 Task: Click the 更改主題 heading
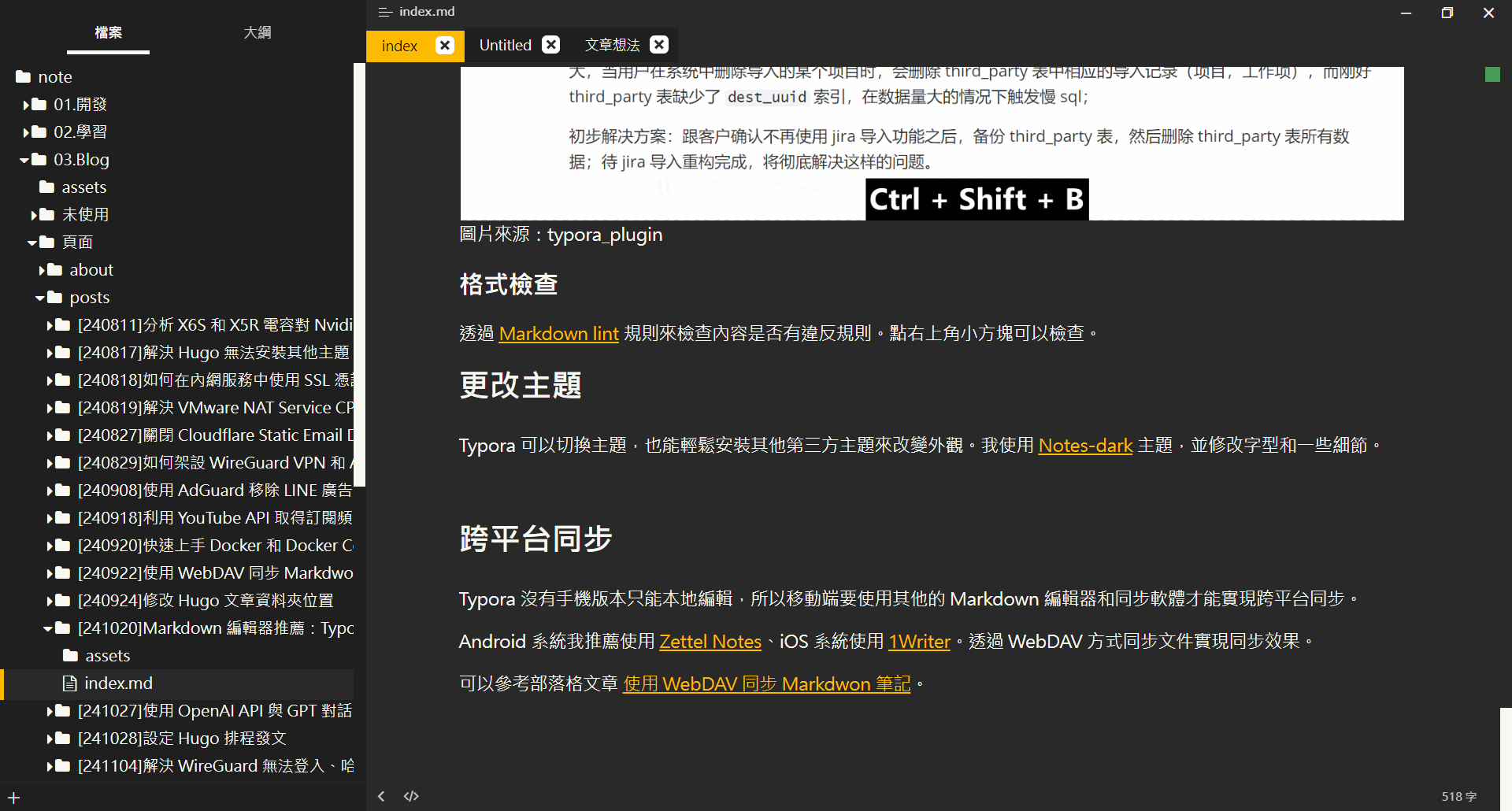coord(521,386)
